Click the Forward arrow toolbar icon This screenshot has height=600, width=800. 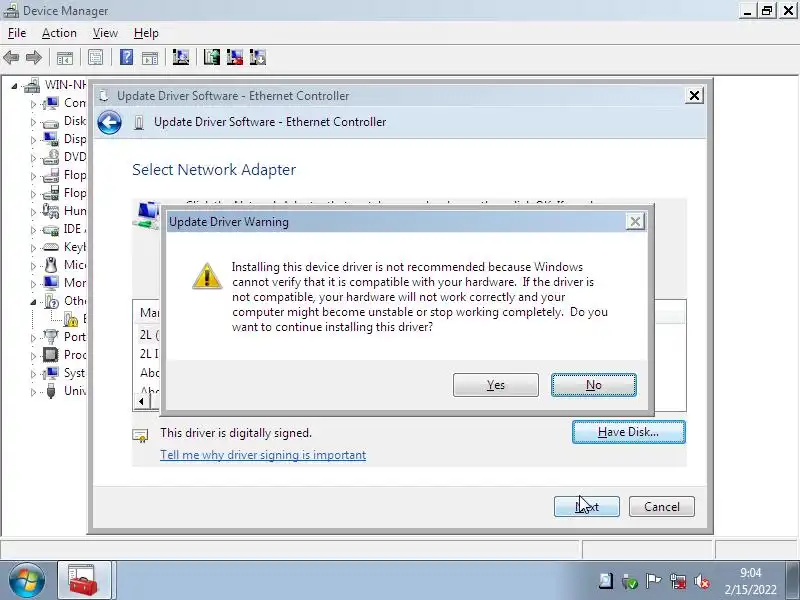click(34, 57)
